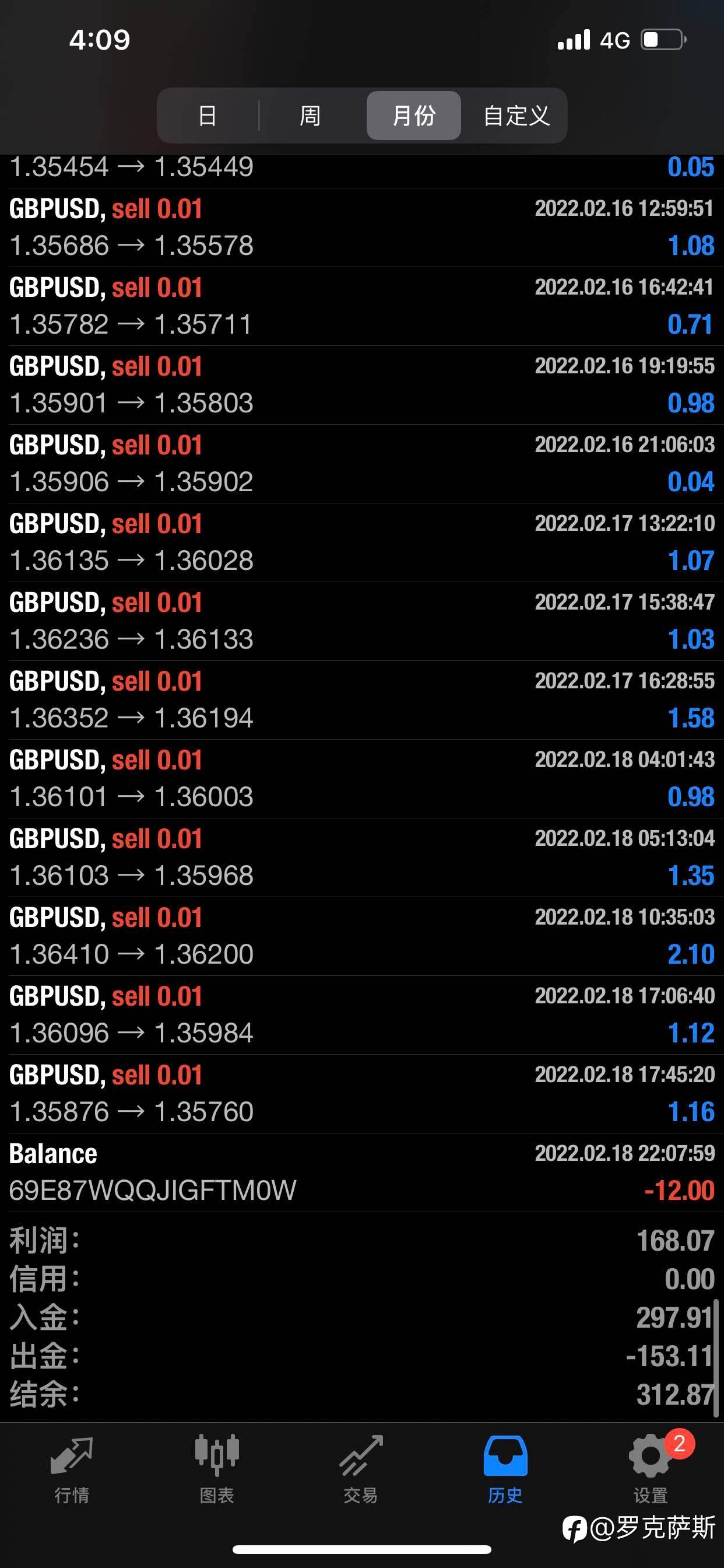
Task: Tap the 4:09 clock in status bar
Action: point(100,40)
